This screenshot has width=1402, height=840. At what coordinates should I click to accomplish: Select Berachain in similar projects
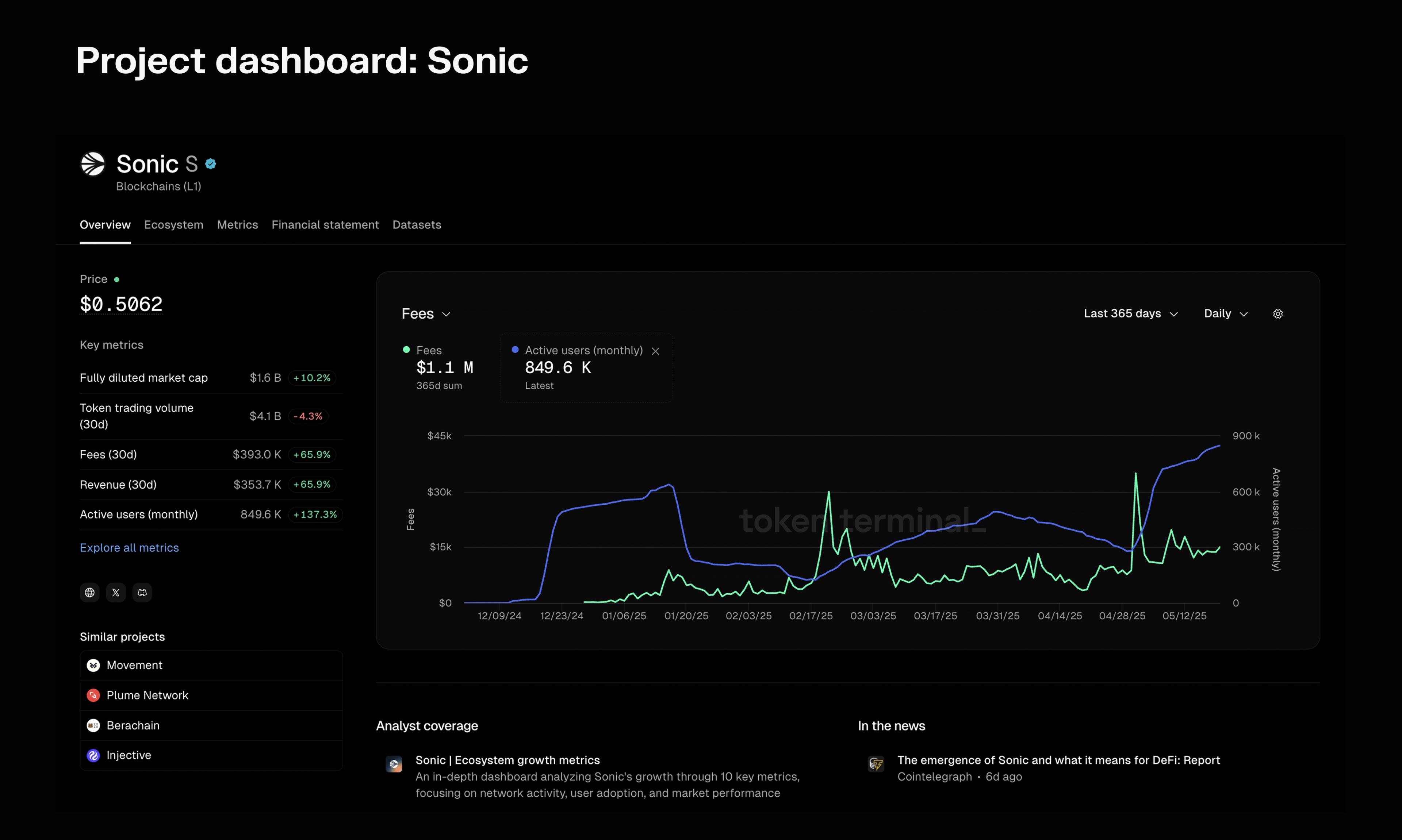click(133, 725)
